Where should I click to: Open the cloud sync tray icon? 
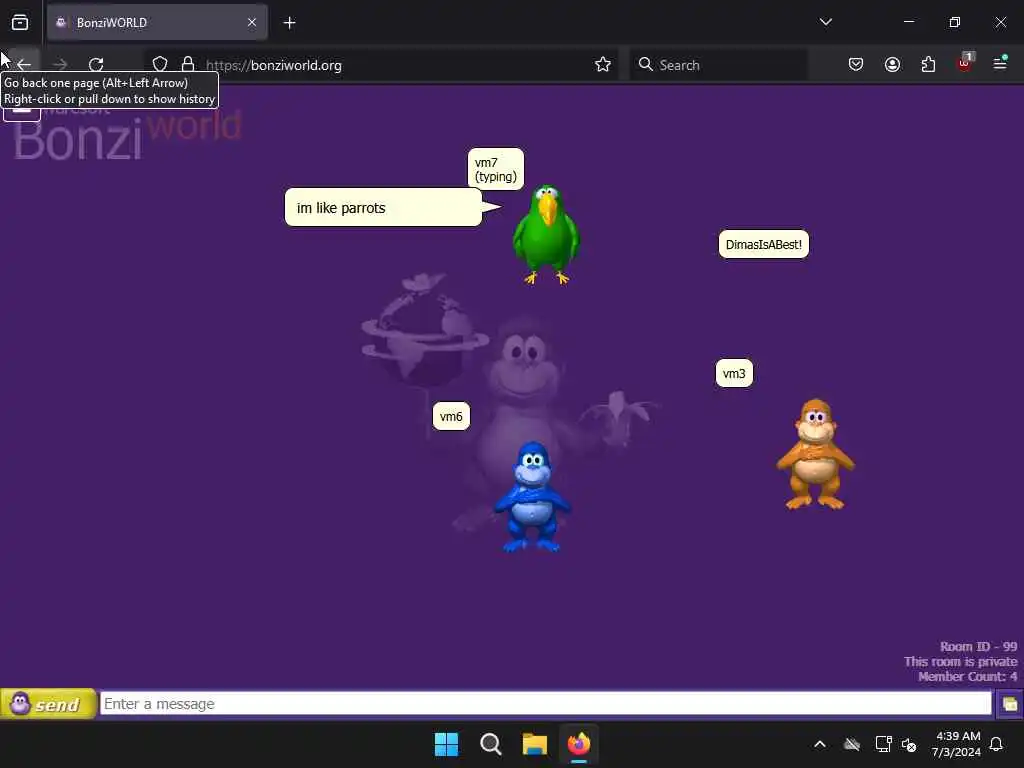tap(852, 744)
